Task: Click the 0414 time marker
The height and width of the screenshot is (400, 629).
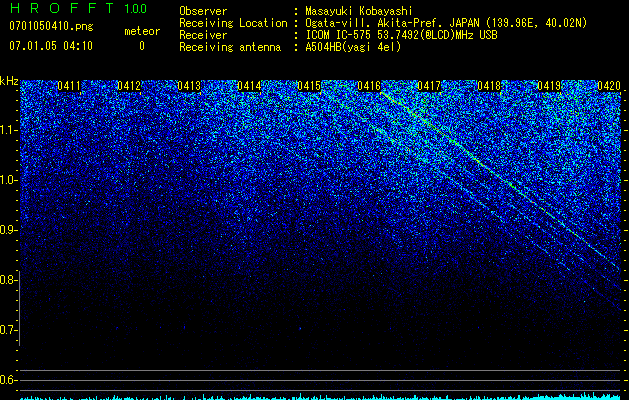Action: (x=249, y=86)
